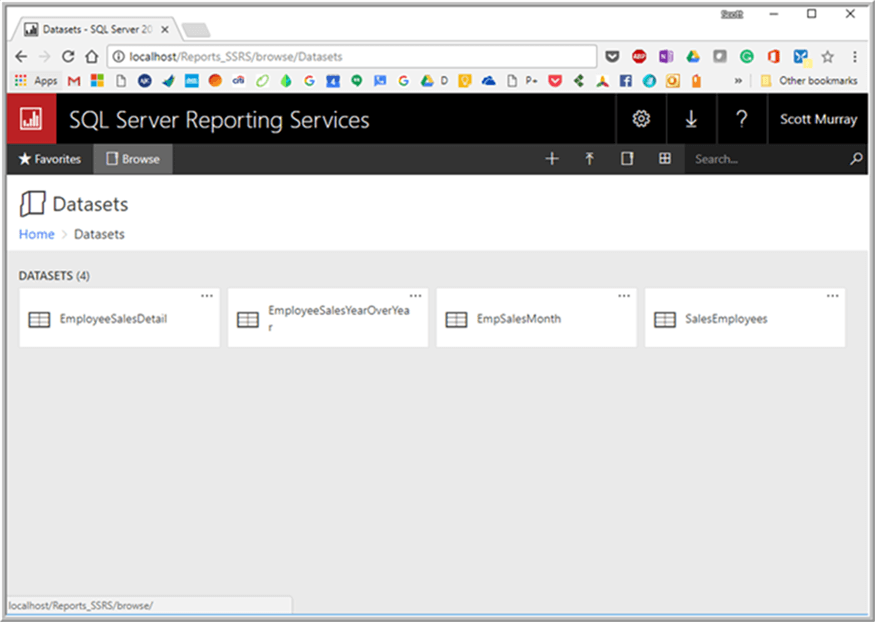Open the New (plus) menu
875x622 pixels.
pyautogui.click(x=552, y=158)
